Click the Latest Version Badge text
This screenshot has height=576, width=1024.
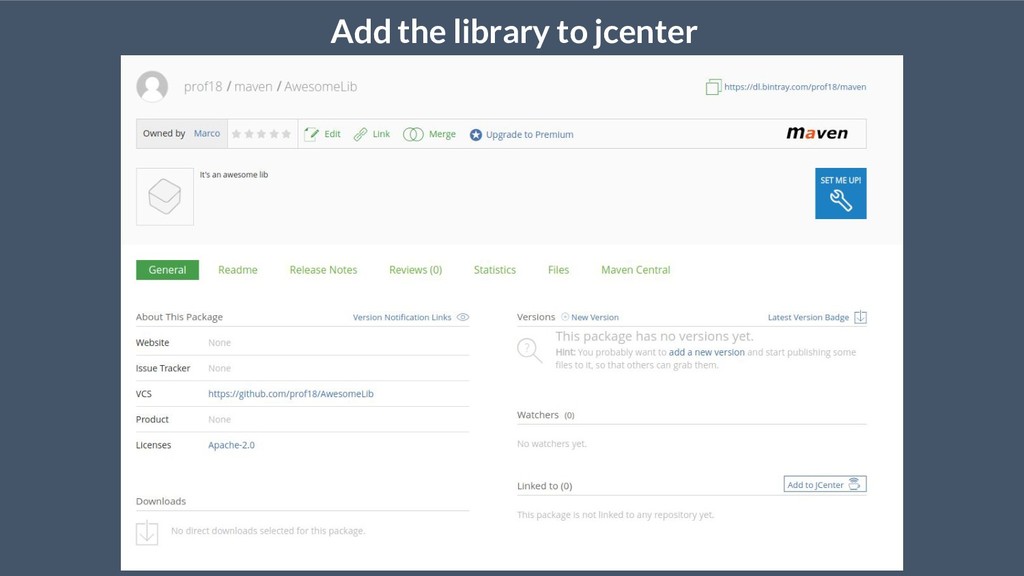pyautogui.click(x=808, y=317)
